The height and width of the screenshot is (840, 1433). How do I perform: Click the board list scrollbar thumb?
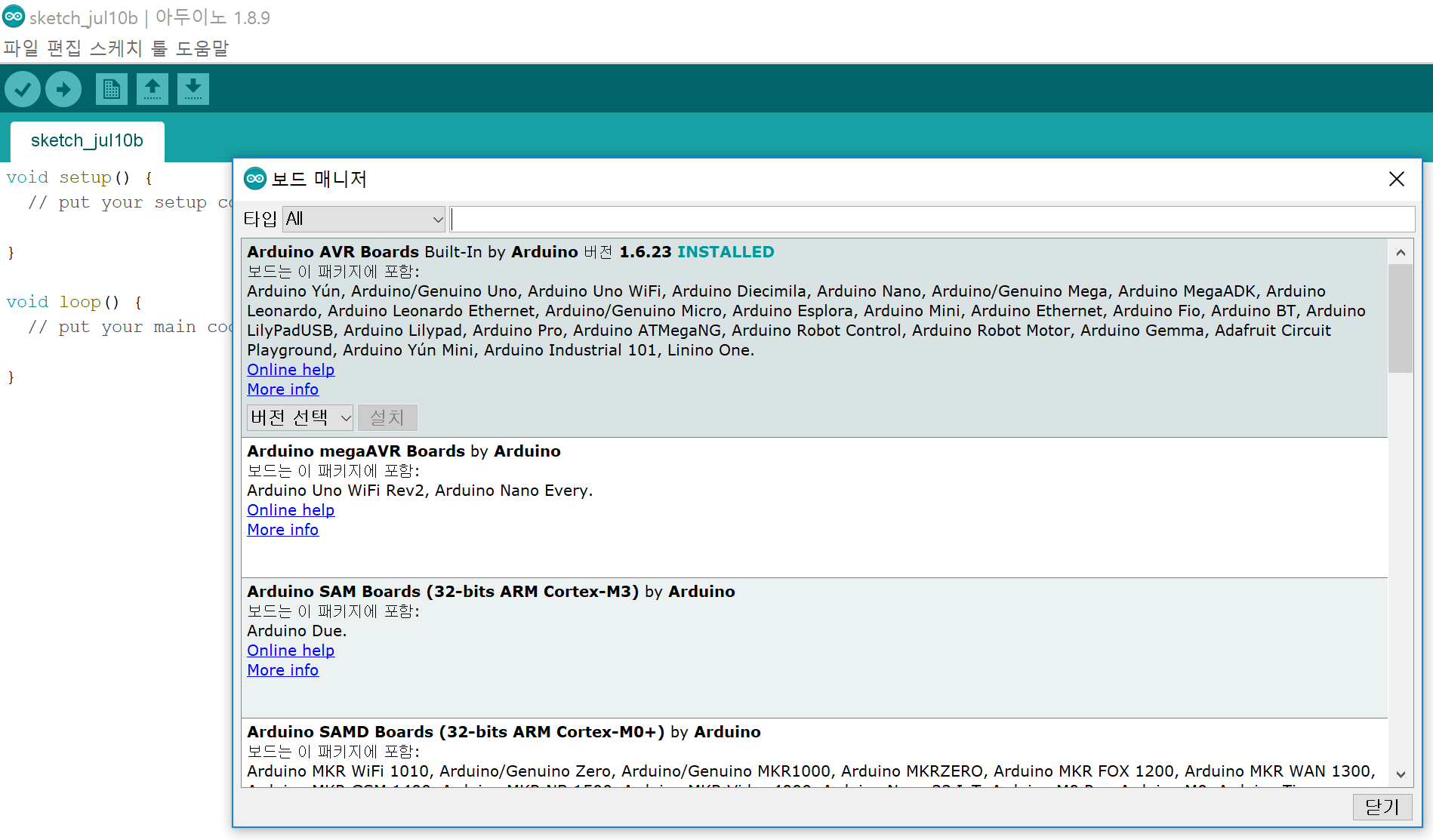point(1401,318)
